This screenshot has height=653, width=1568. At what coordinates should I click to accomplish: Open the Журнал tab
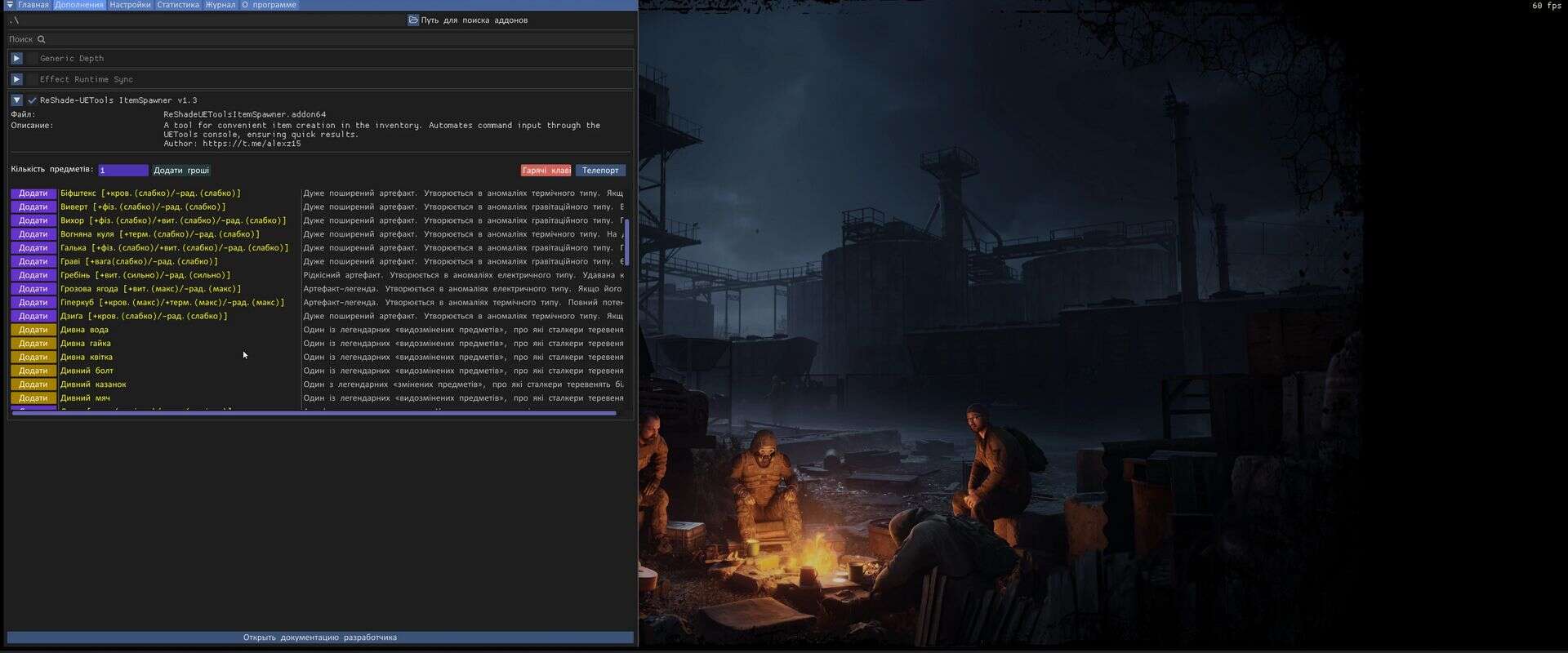click(220, 5)
